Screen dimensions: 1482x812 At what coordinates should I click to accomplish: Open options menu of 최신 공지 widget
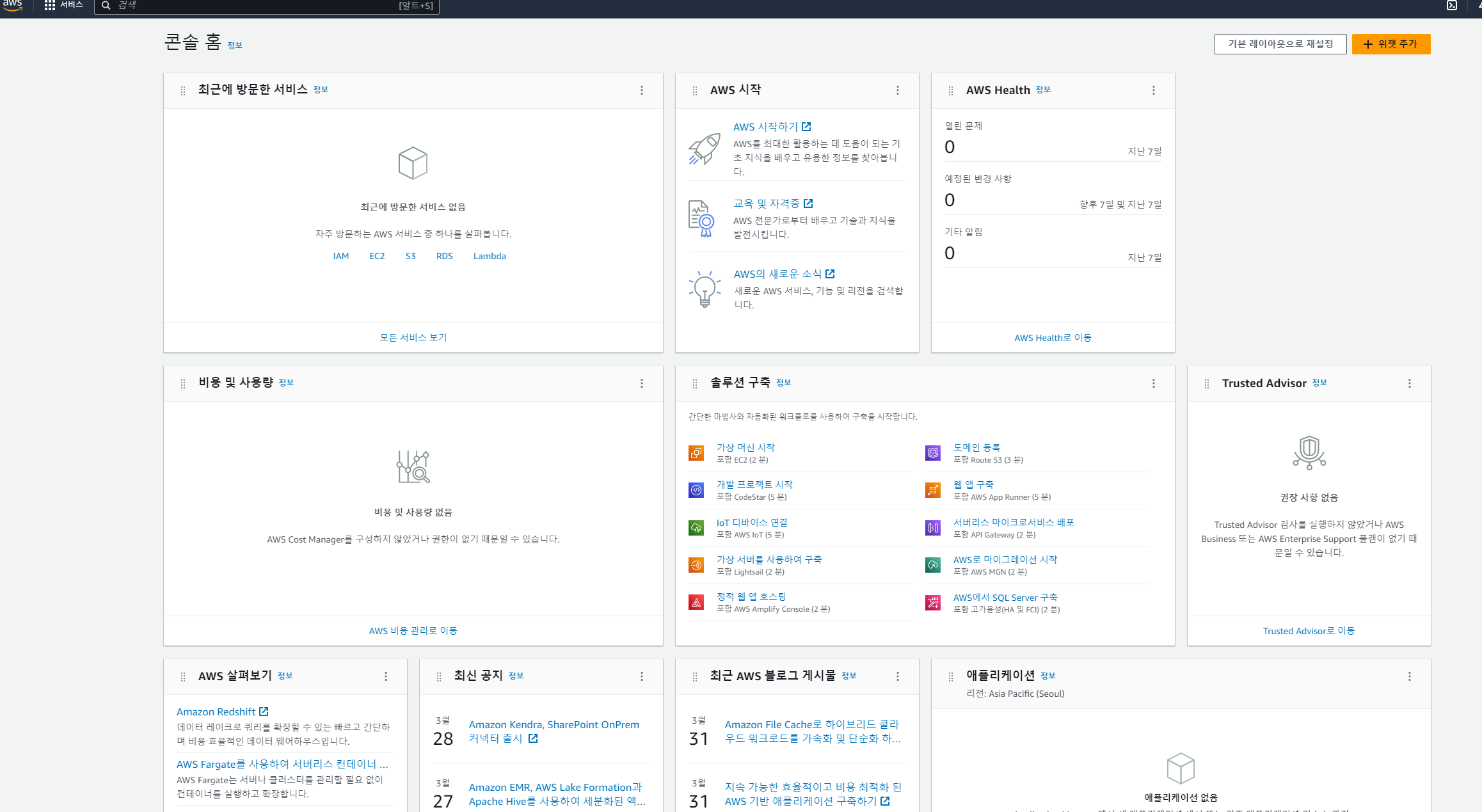(642, 676)
